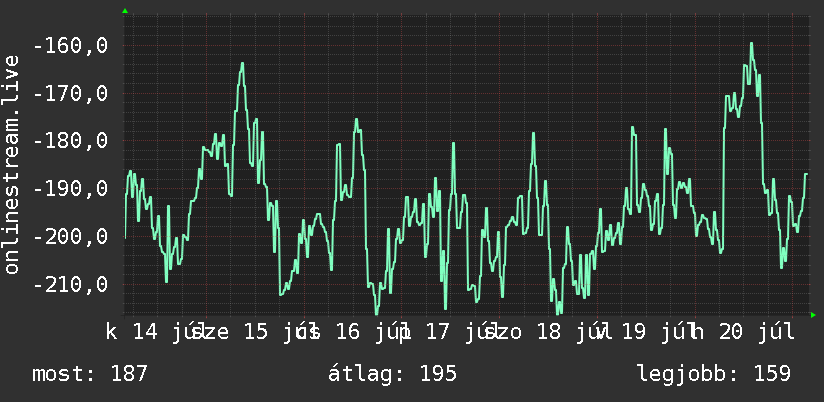Screen dimensions: 824x402
Task: Click the átlag: 195 average value
Action: (392, 374)
